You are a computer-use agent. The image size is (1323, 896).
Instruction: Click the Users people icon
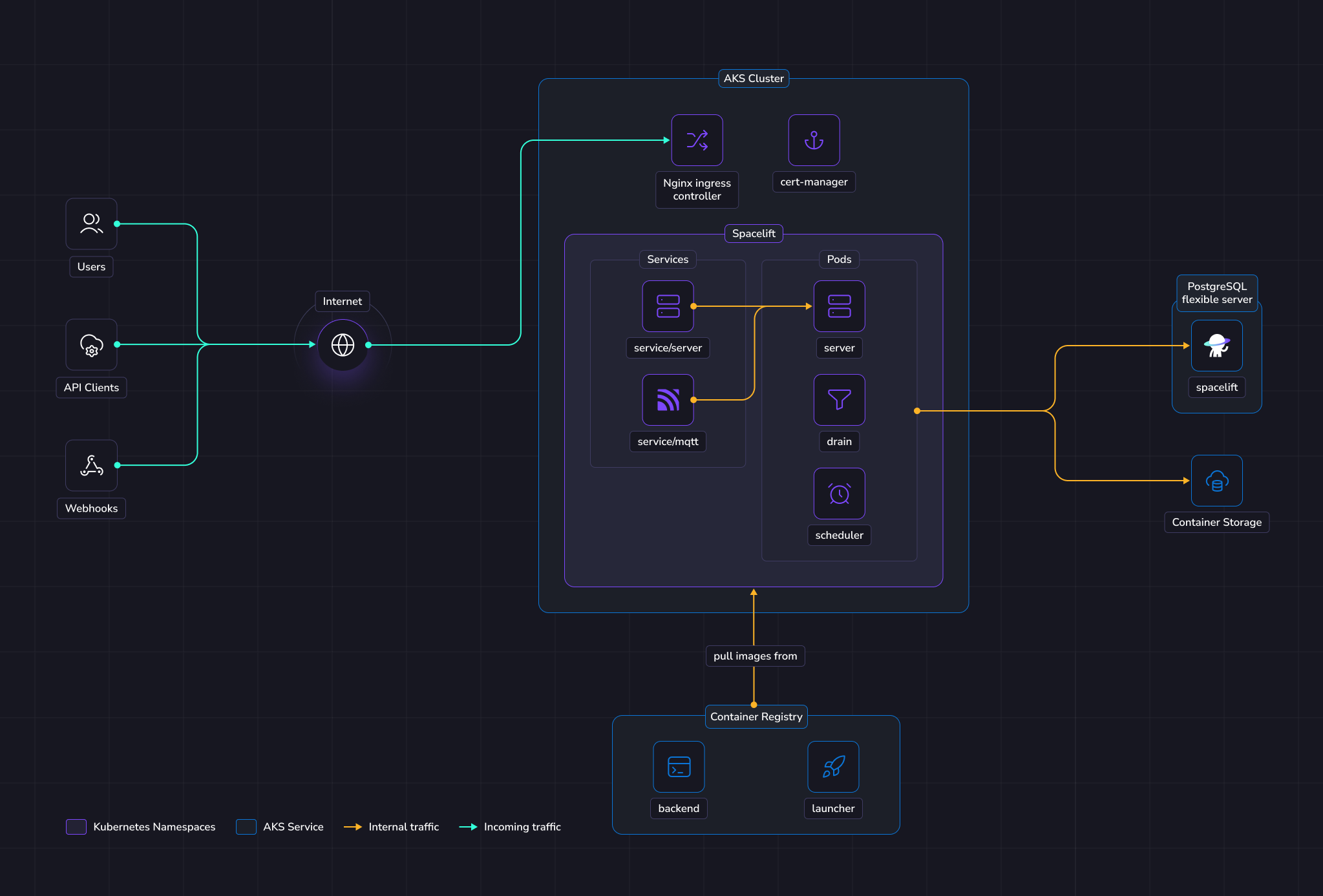(91, 224)
